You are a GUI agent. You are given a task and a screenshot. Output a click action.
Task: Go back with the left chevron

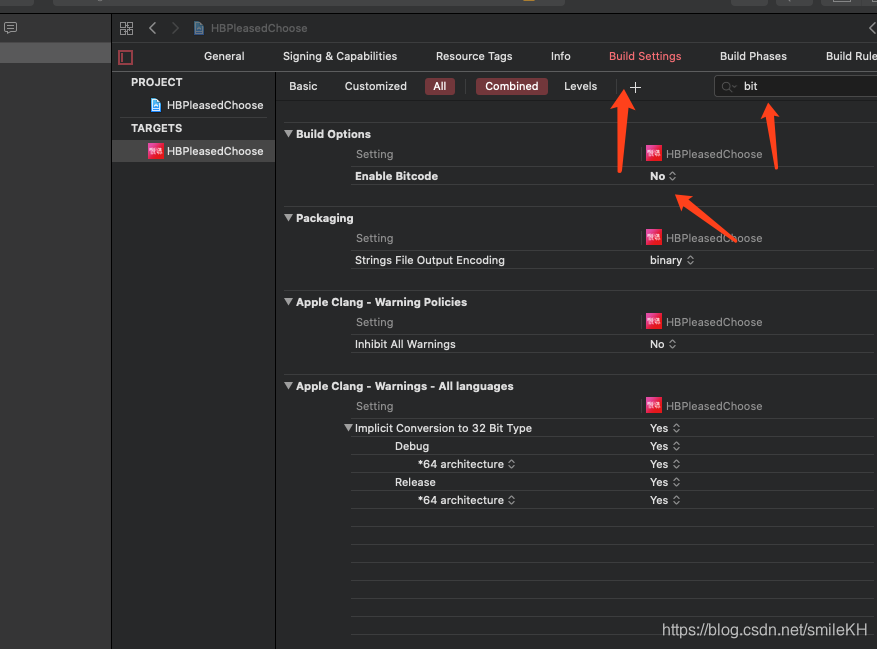[152, 28]
